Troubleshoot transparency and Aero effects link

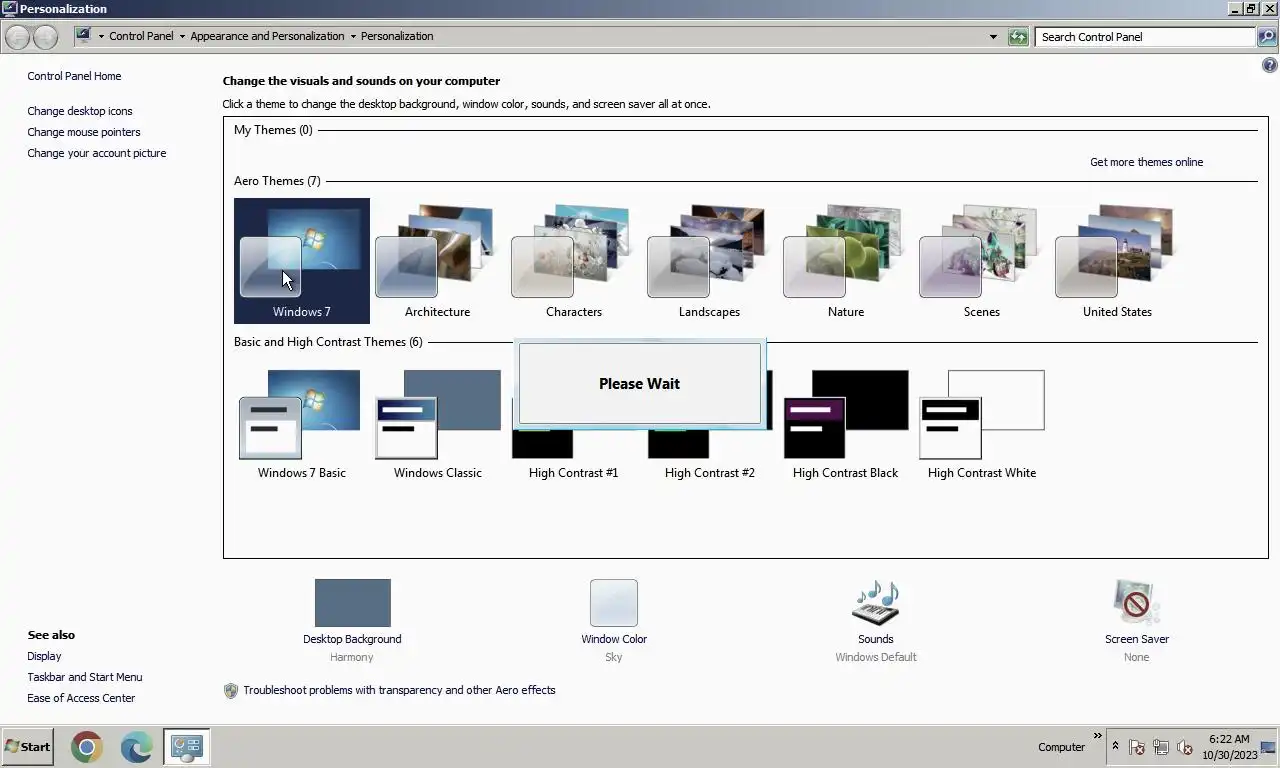[399, 690]
